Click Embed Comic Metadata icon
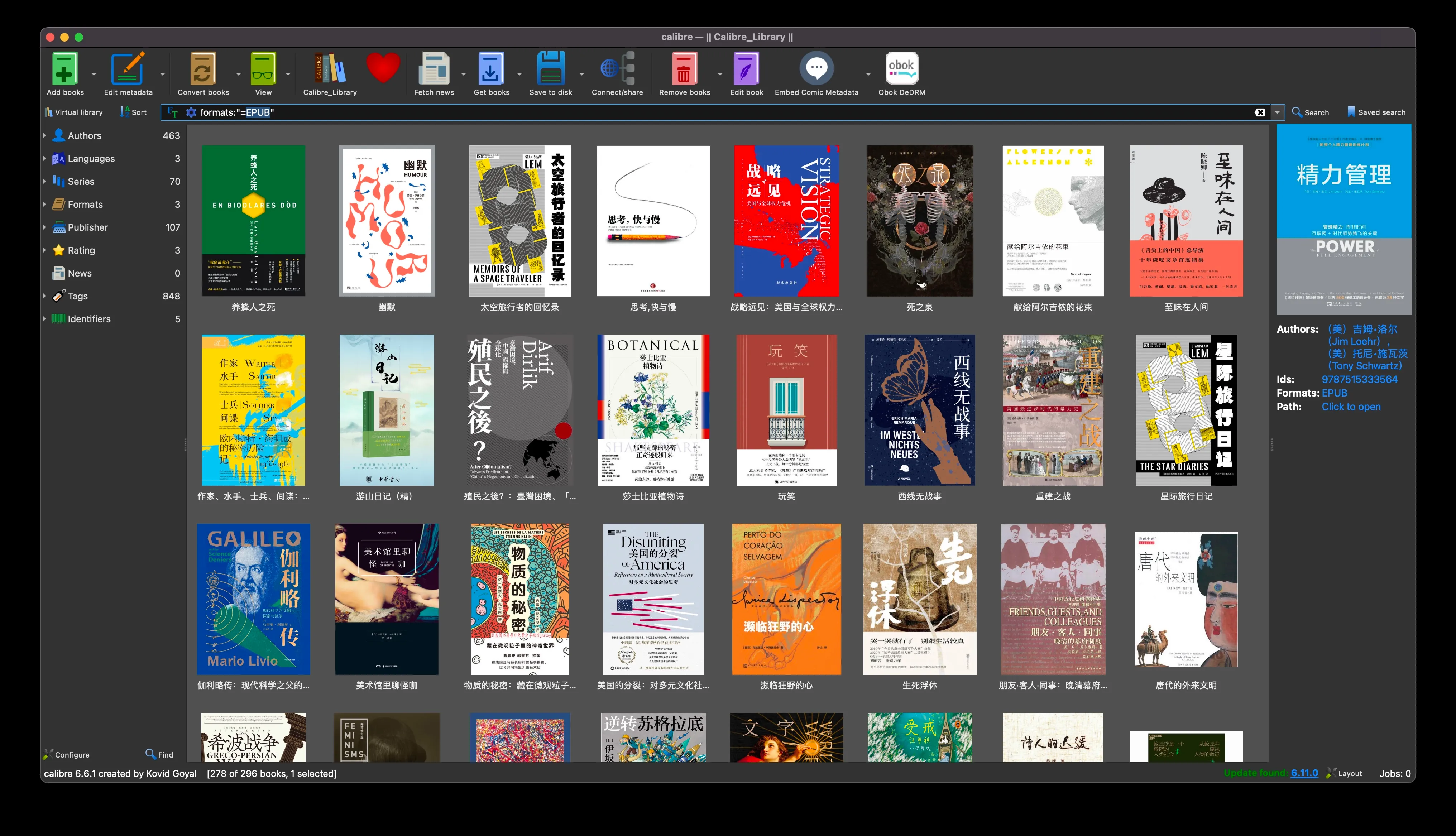Viewport: 1456px width, 836px height. 816,69
